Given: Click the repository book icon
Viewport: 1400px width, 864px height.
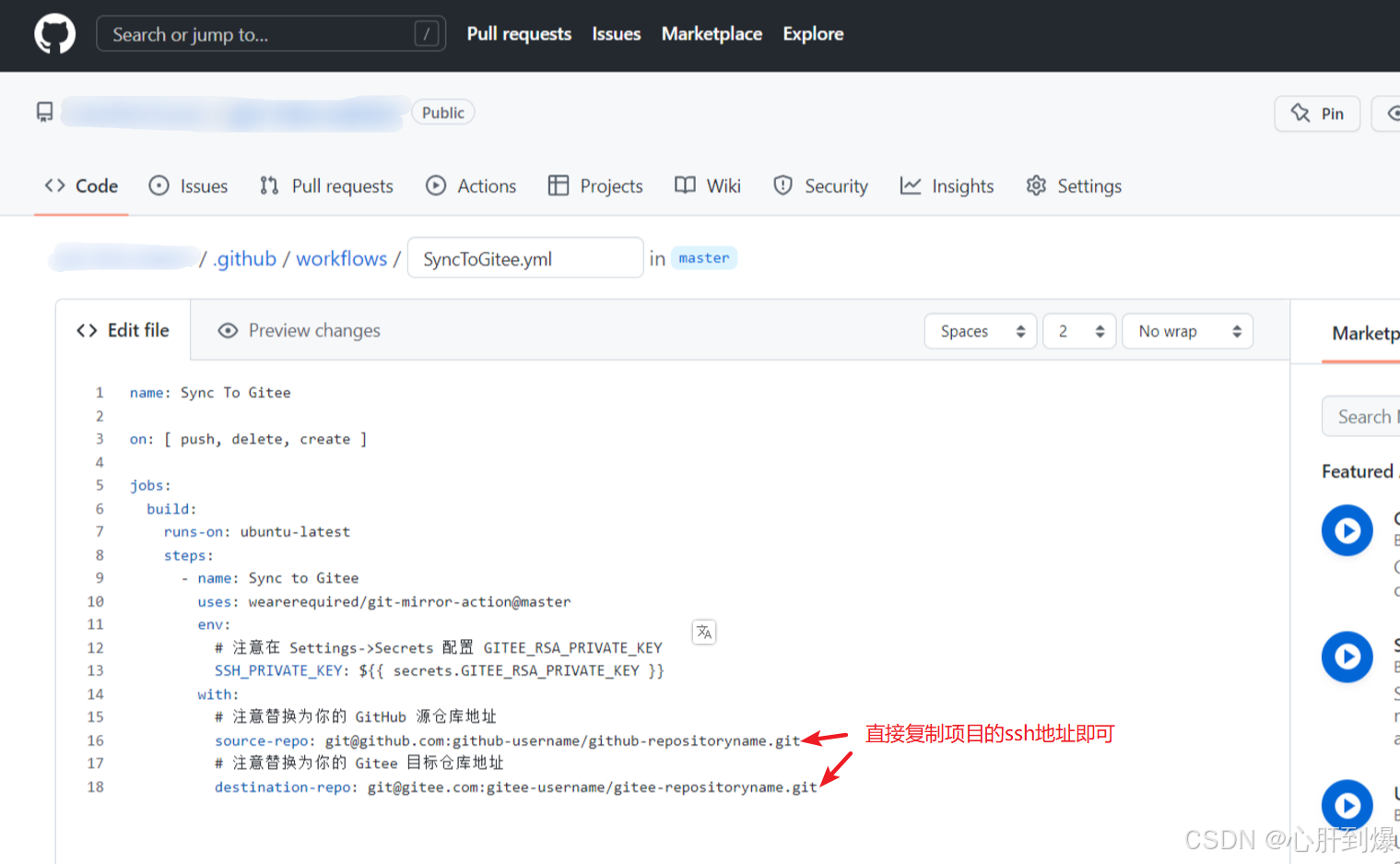Looking at the screenshot, I should (44, 112).
